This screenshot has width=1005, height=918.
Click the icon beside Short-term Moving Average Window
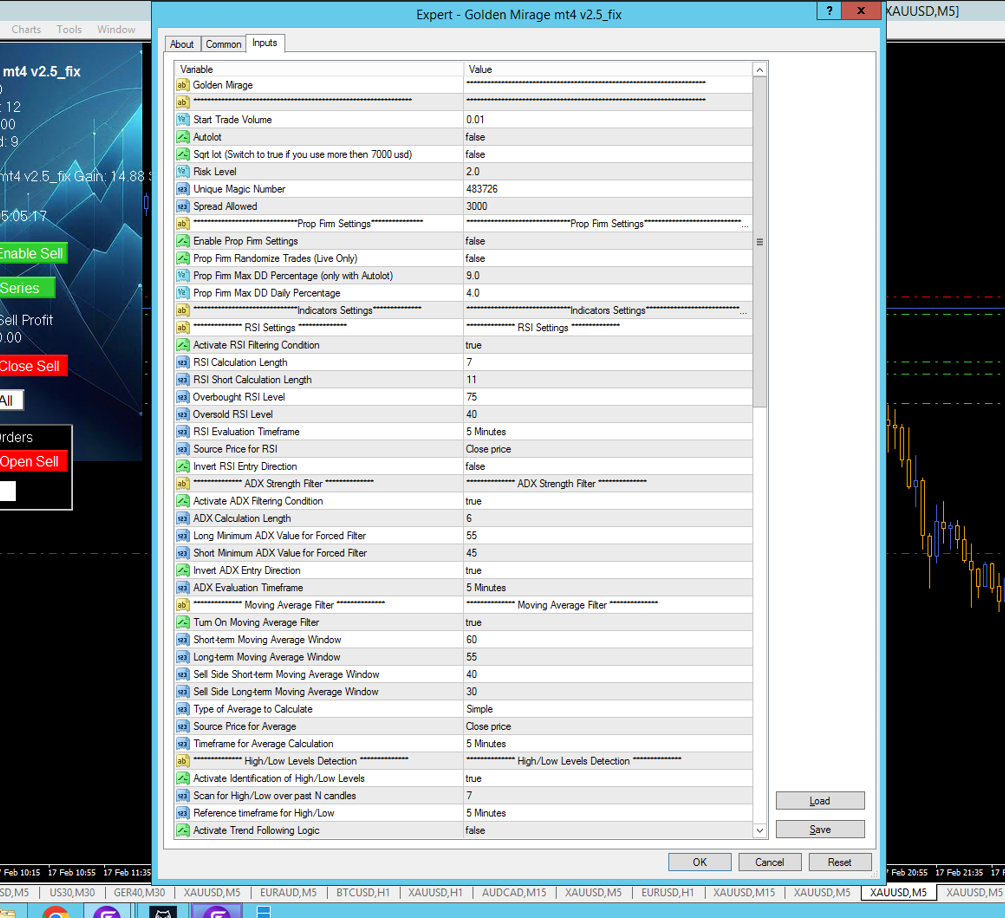tap(183, 639)
